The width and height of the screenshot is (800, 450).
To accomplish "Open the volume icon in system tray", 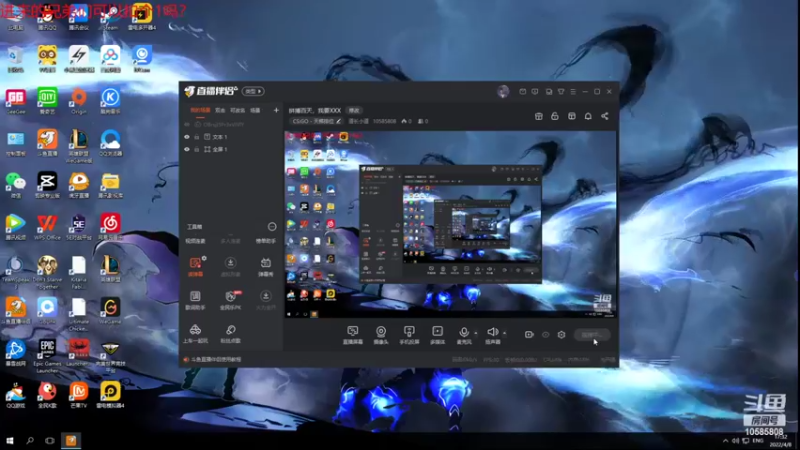I will (x=735, y=441).
